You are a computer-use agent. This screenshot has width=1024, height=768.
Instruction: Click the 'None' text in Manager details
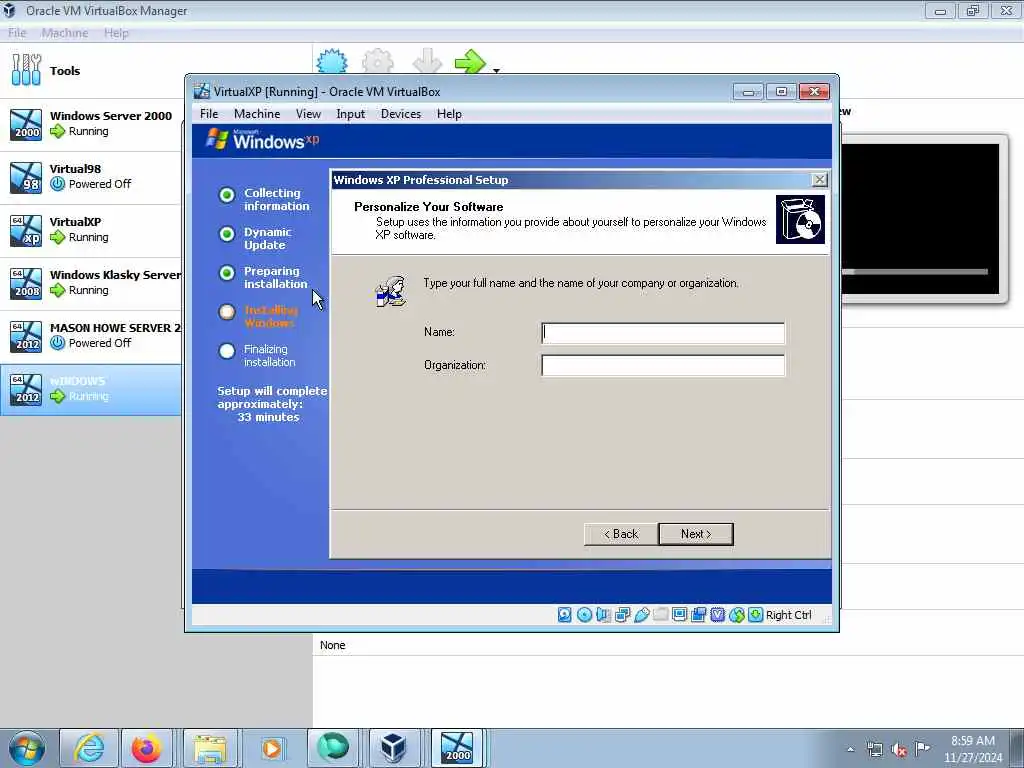coord(332,645)
